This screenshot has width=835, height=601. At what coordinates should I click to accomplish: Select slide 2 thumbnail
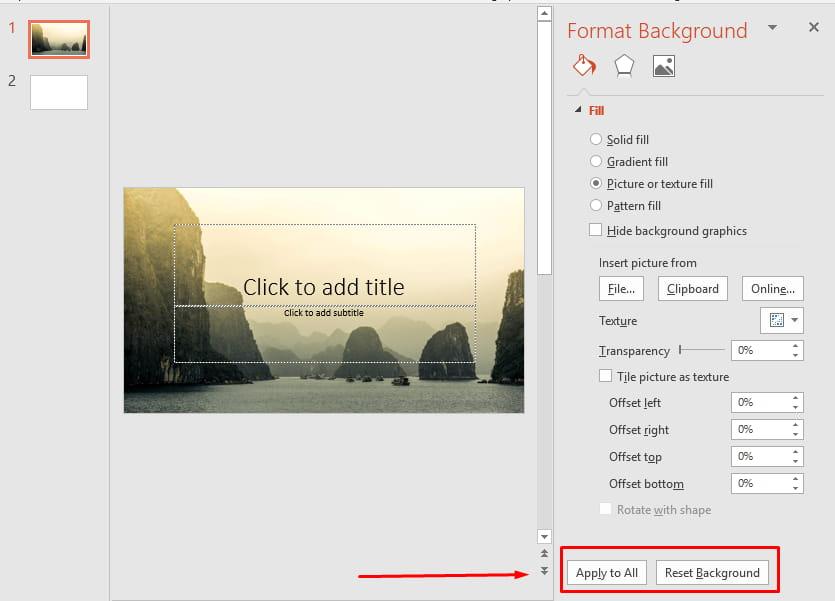[58, 92]
